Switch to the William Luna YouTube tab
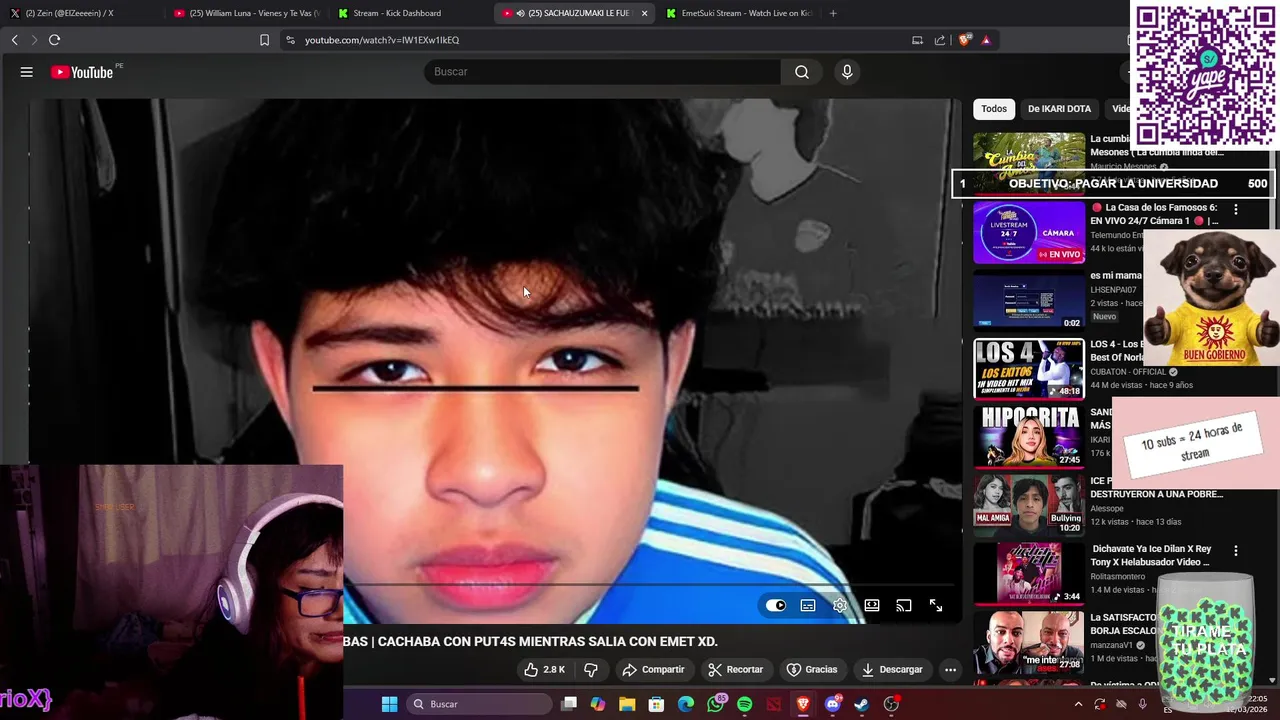Viewport: 1280px width, 720px height. [245, 13]
